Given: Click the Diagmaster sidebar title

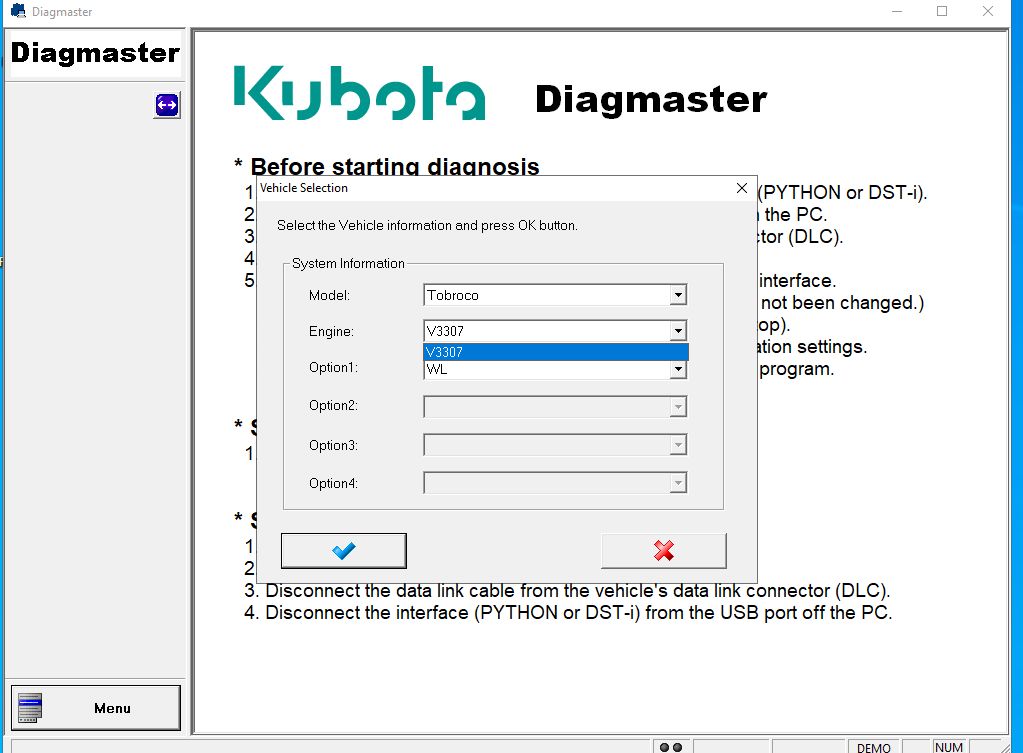Looking at the screenshot, I should click(x=95, y=53).
